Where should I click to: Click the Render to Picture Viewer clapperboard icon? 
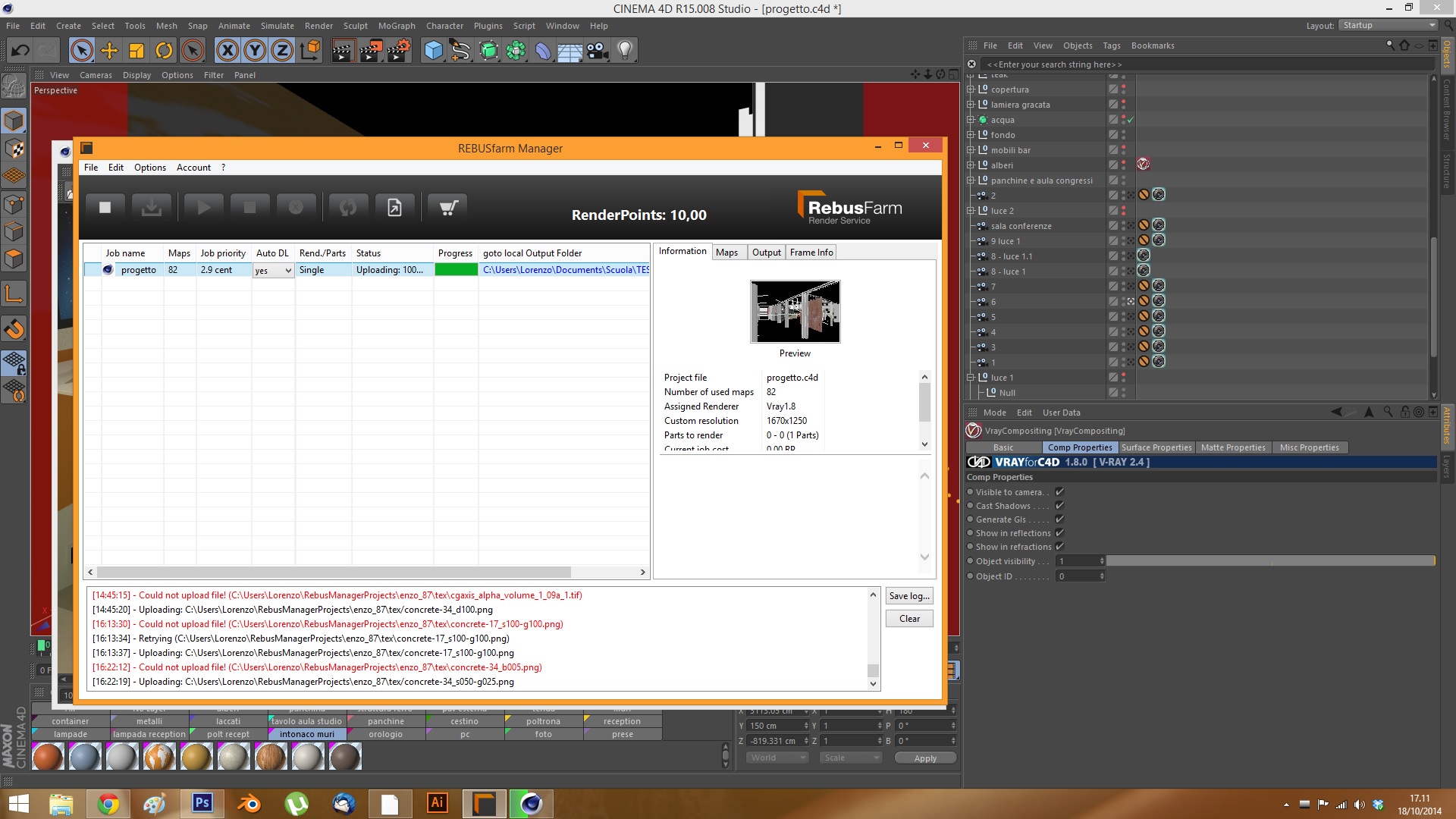370,51
